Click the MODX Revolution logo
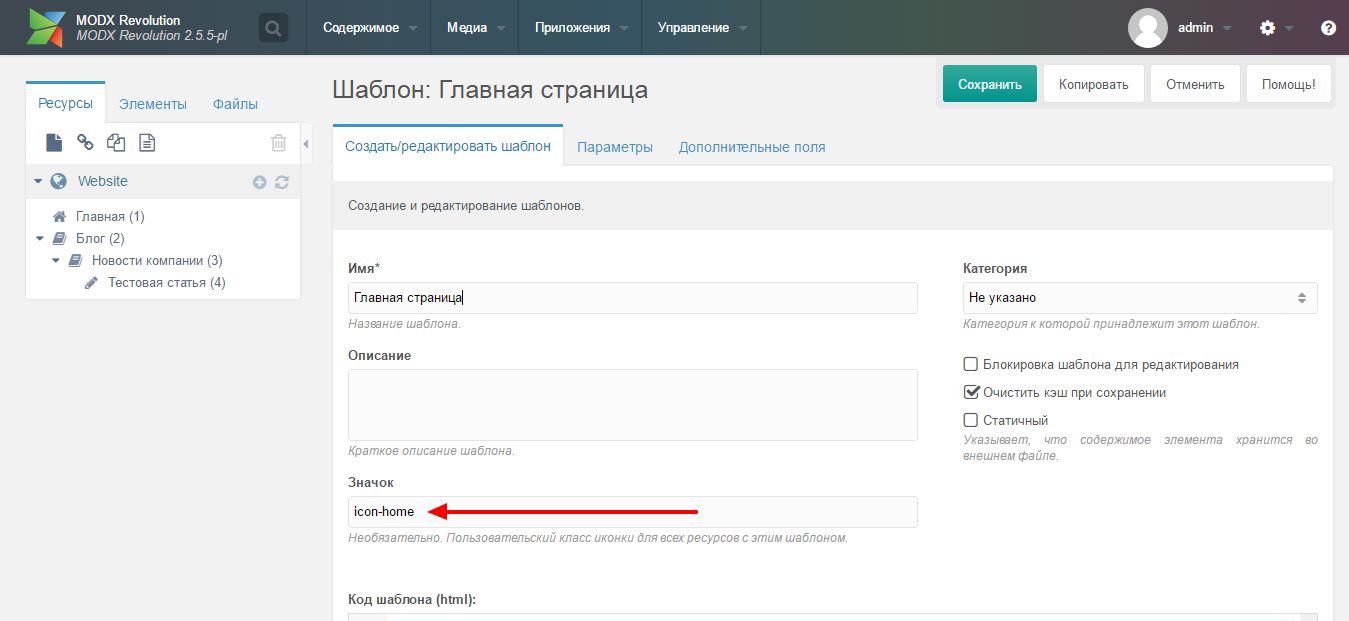1349x621 pixels. pos(45,28)
